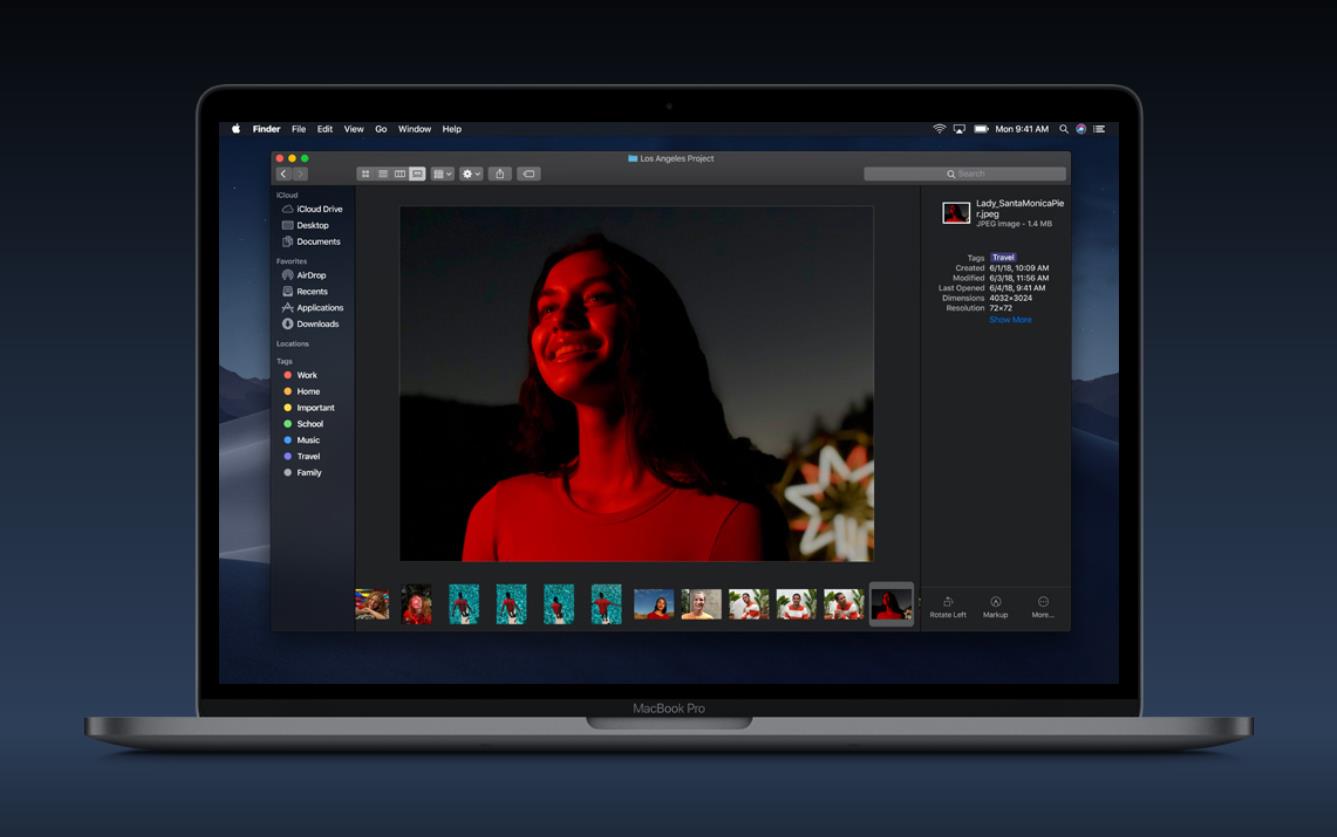Click the Resolution value 72×72
The height and width of the screenshot is (837, 1337).
[1001, 308]
